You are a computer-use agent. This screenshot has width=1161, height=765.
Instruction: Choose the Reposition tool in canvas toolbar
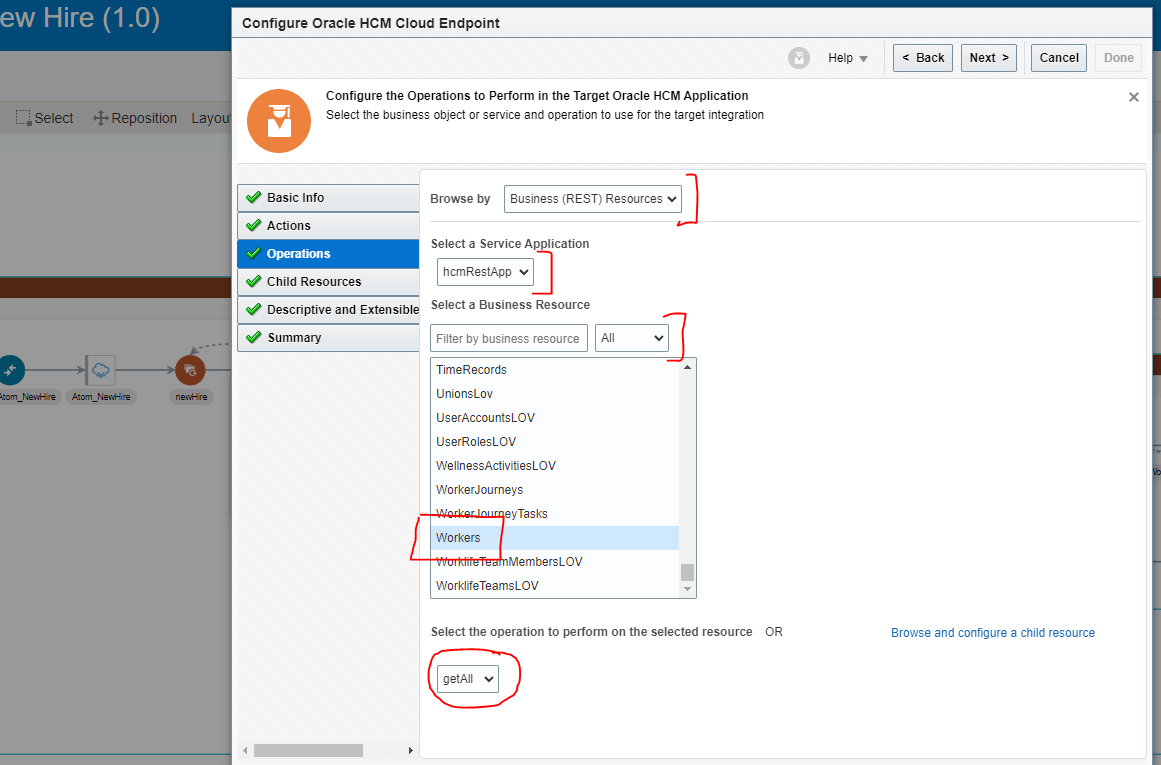(x=135, y=118)
